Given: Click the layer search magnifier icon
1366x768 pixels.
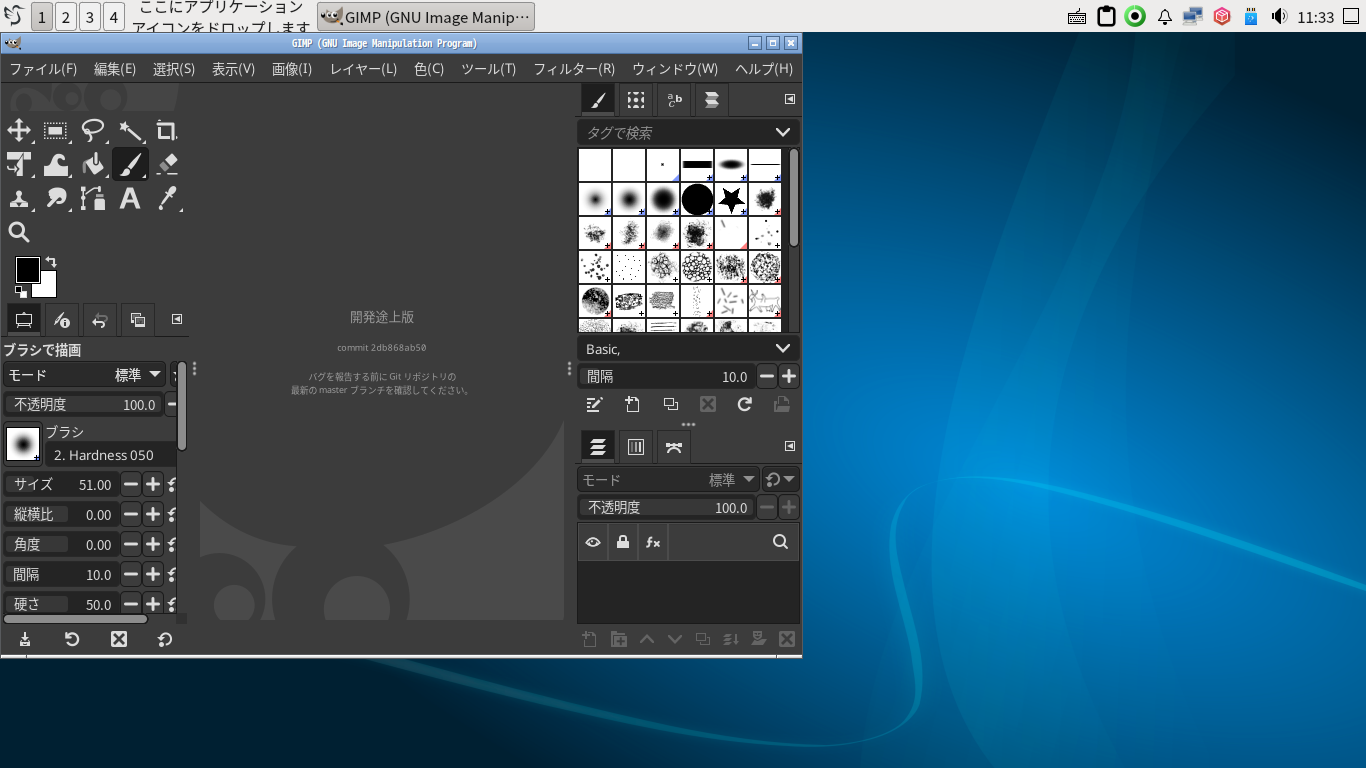Looking at the screenshot, I should pos(781,542).
